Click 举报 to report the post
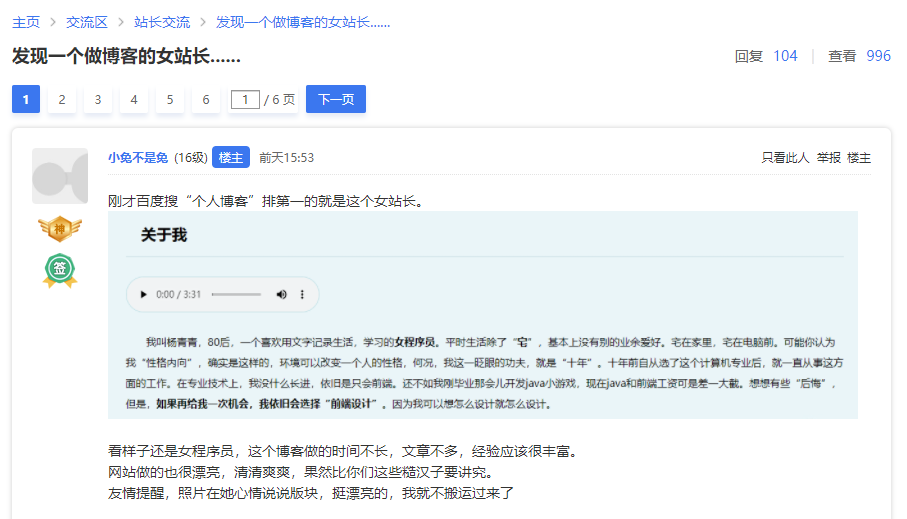Image resolution: width=907 pixels, height=519 pixels. [828, 158]
